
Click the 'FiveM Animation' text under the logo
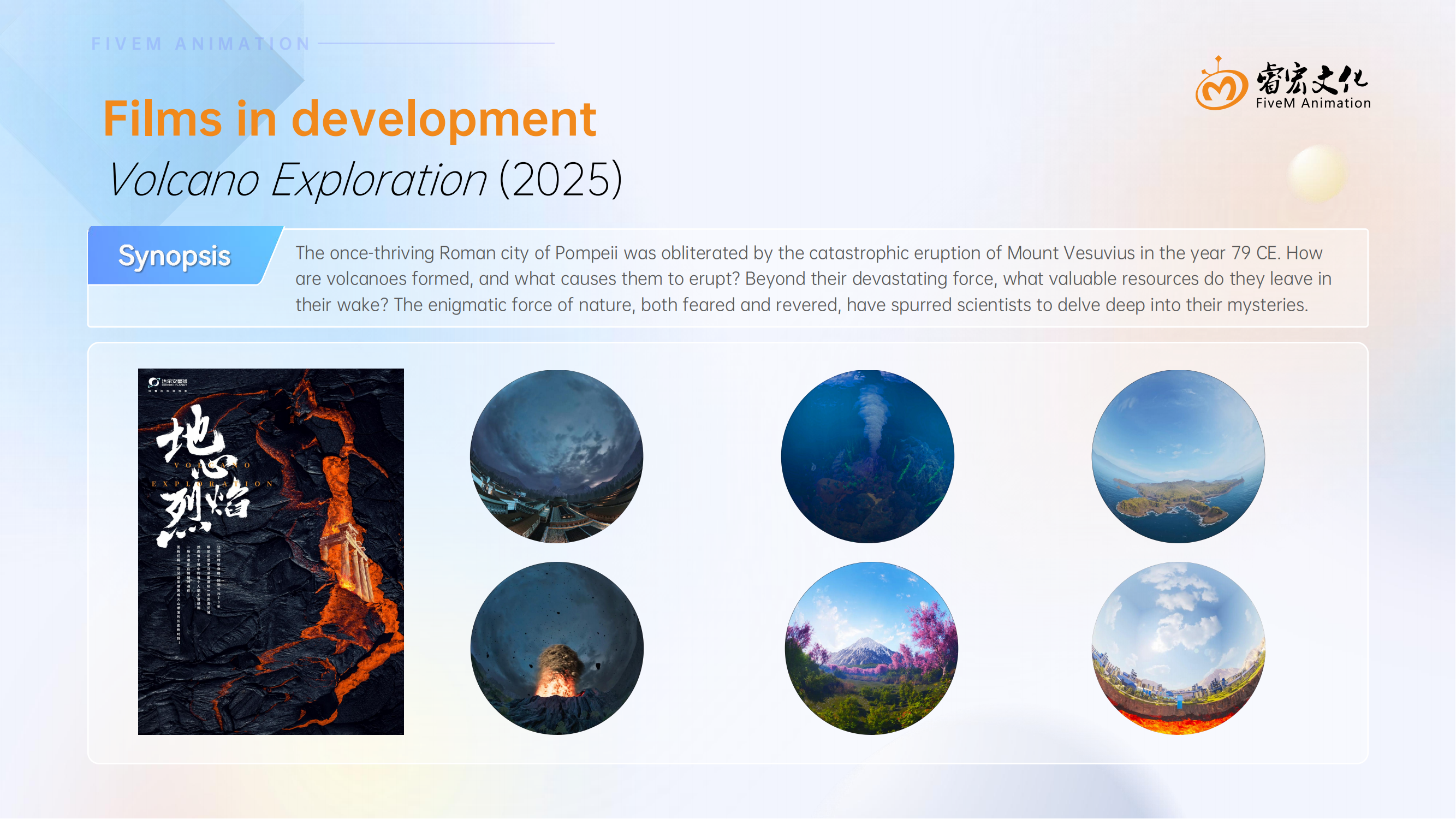coord(1313,103)
